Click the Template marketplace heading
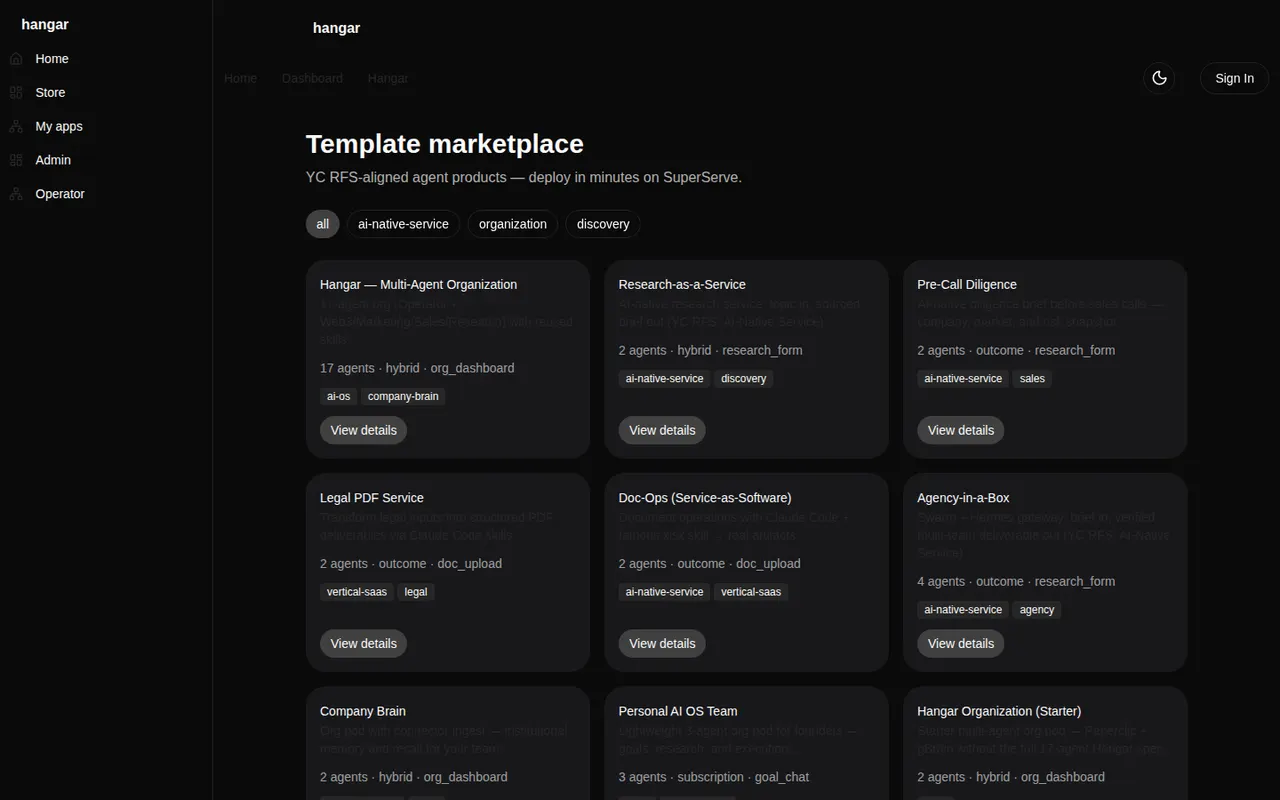Image resolution: width=1280 pixels, height=800 pixels. 445,144
